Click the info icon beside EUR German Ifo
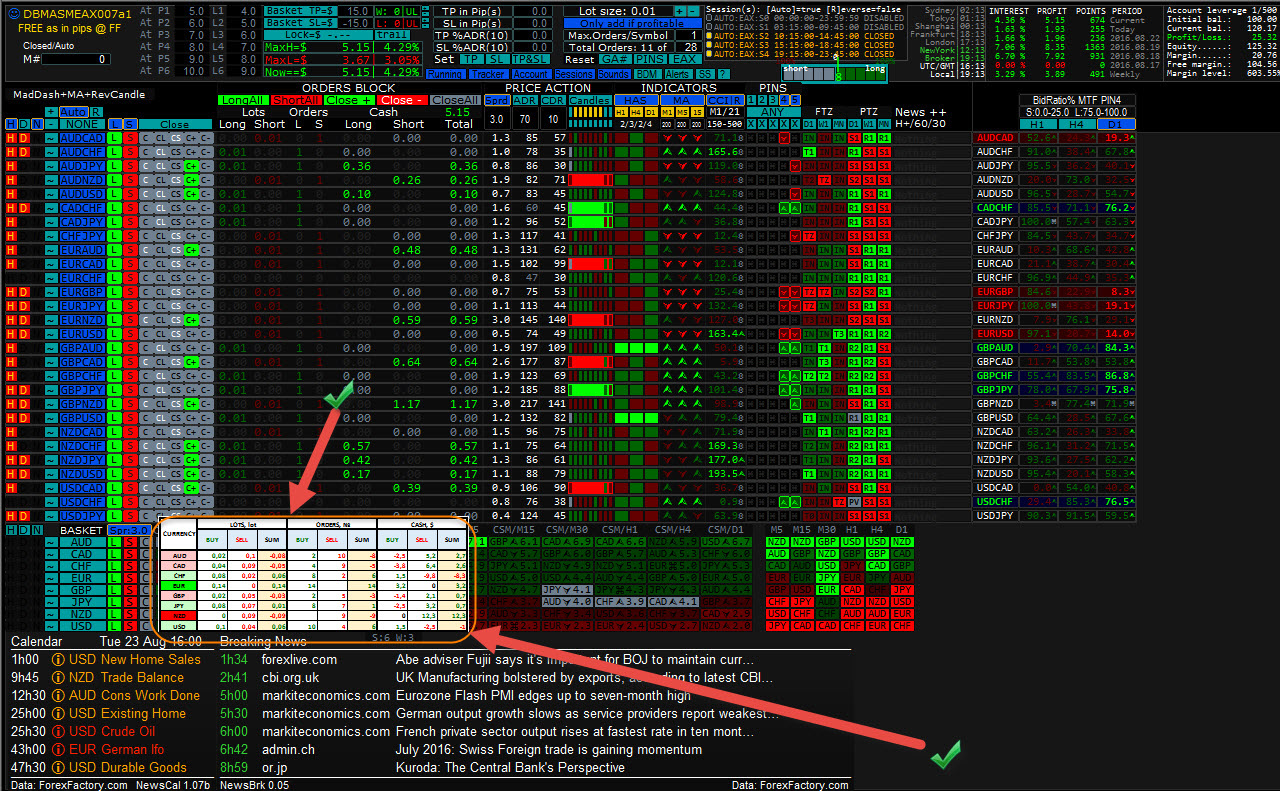Screen dimensions: 1280x791 (58, 750)
